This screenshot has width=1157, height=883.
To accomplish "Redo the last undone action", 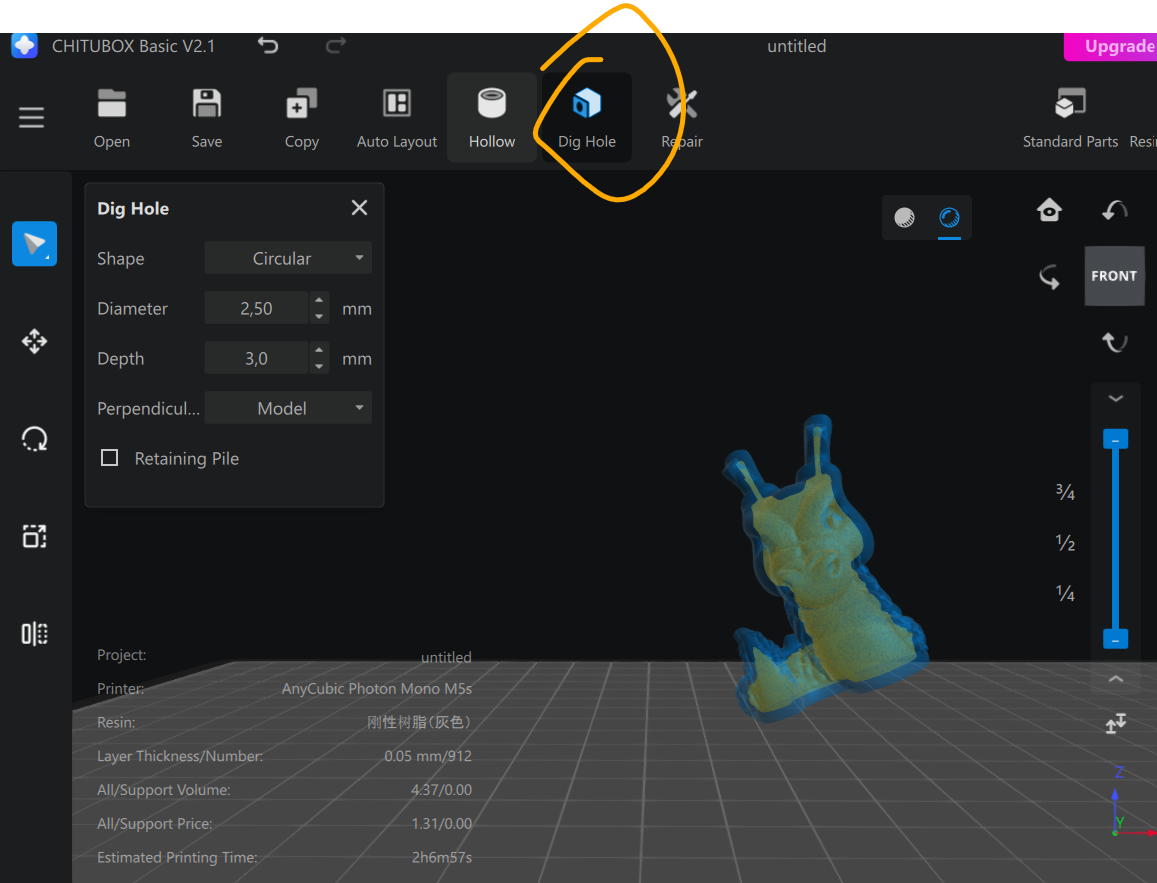I will (336, 46).
